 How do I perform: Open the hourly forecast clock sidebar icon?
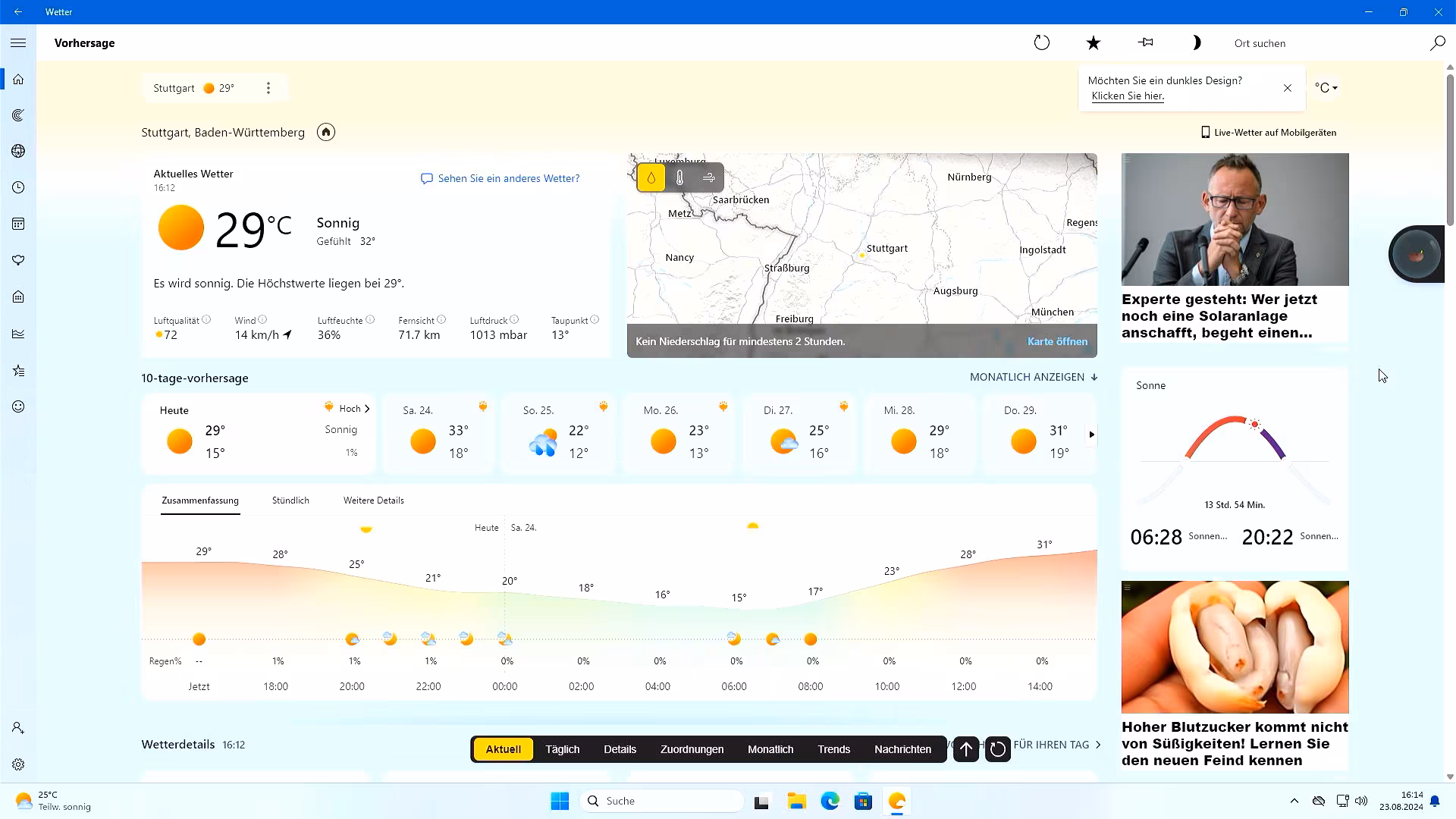click(x=18, y=187)
